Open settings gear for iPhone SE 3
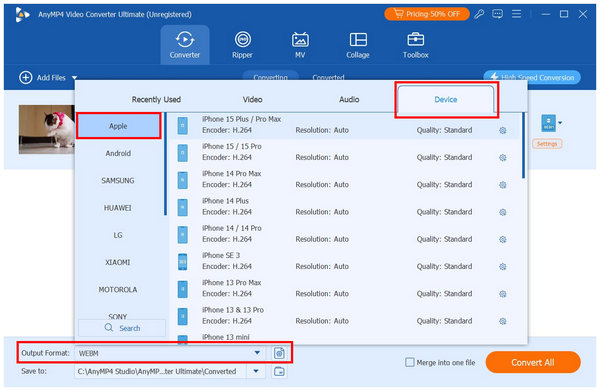 click(503, 267)
